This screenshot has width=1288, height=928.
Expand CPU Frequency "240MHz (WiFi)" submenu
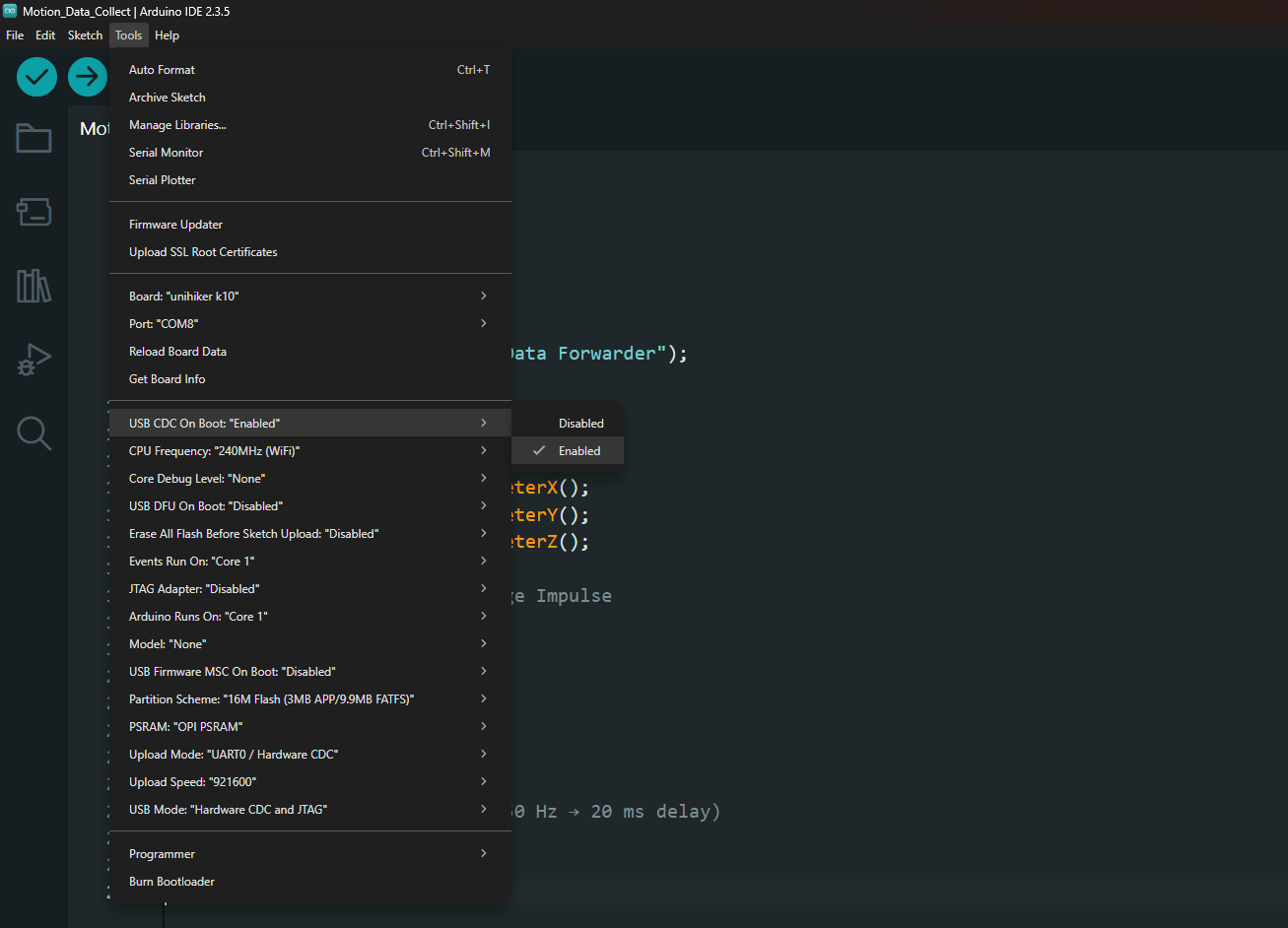click(309, 451)
